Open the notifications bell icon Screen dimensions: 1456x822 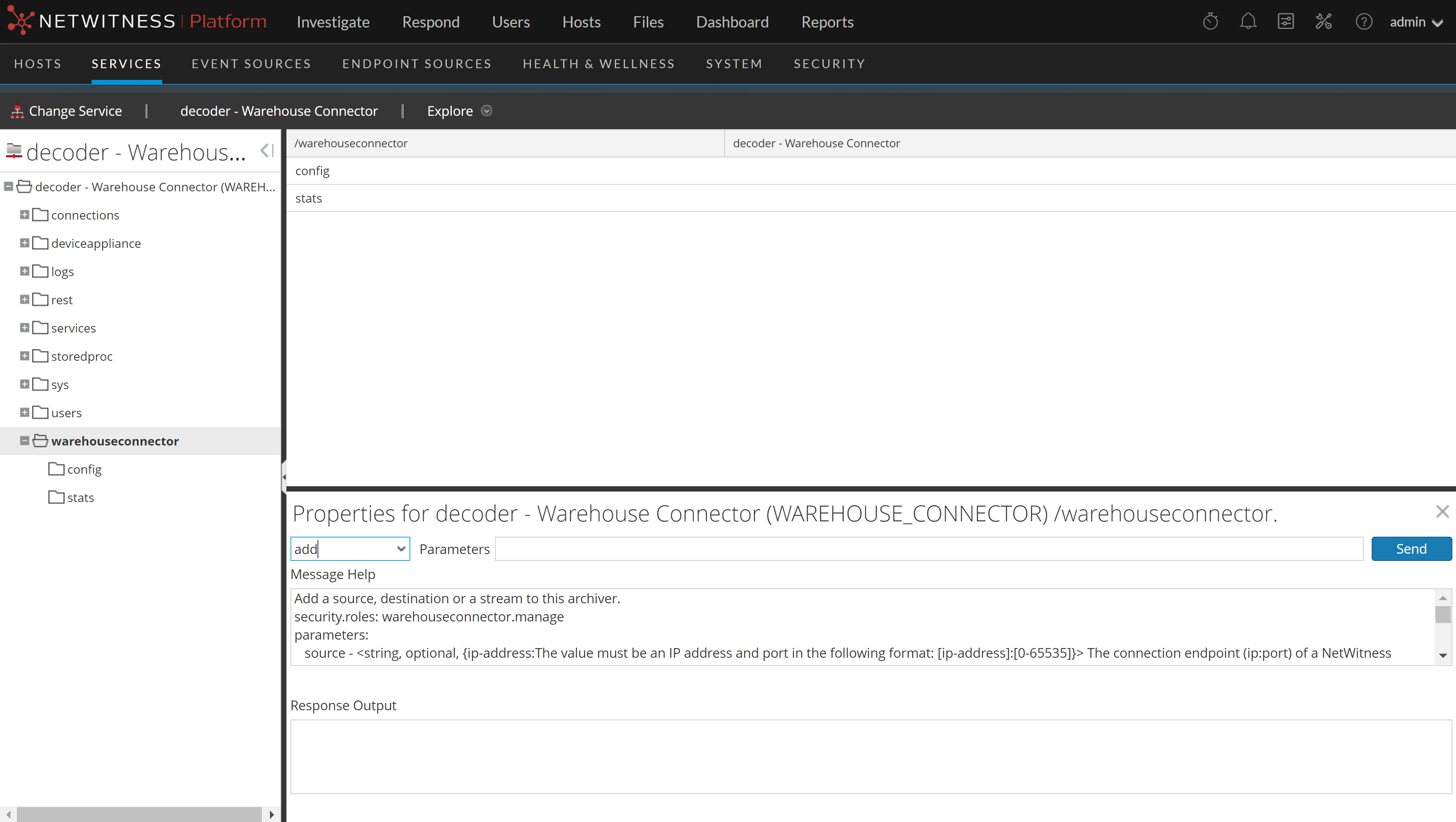pos(1247,21)
